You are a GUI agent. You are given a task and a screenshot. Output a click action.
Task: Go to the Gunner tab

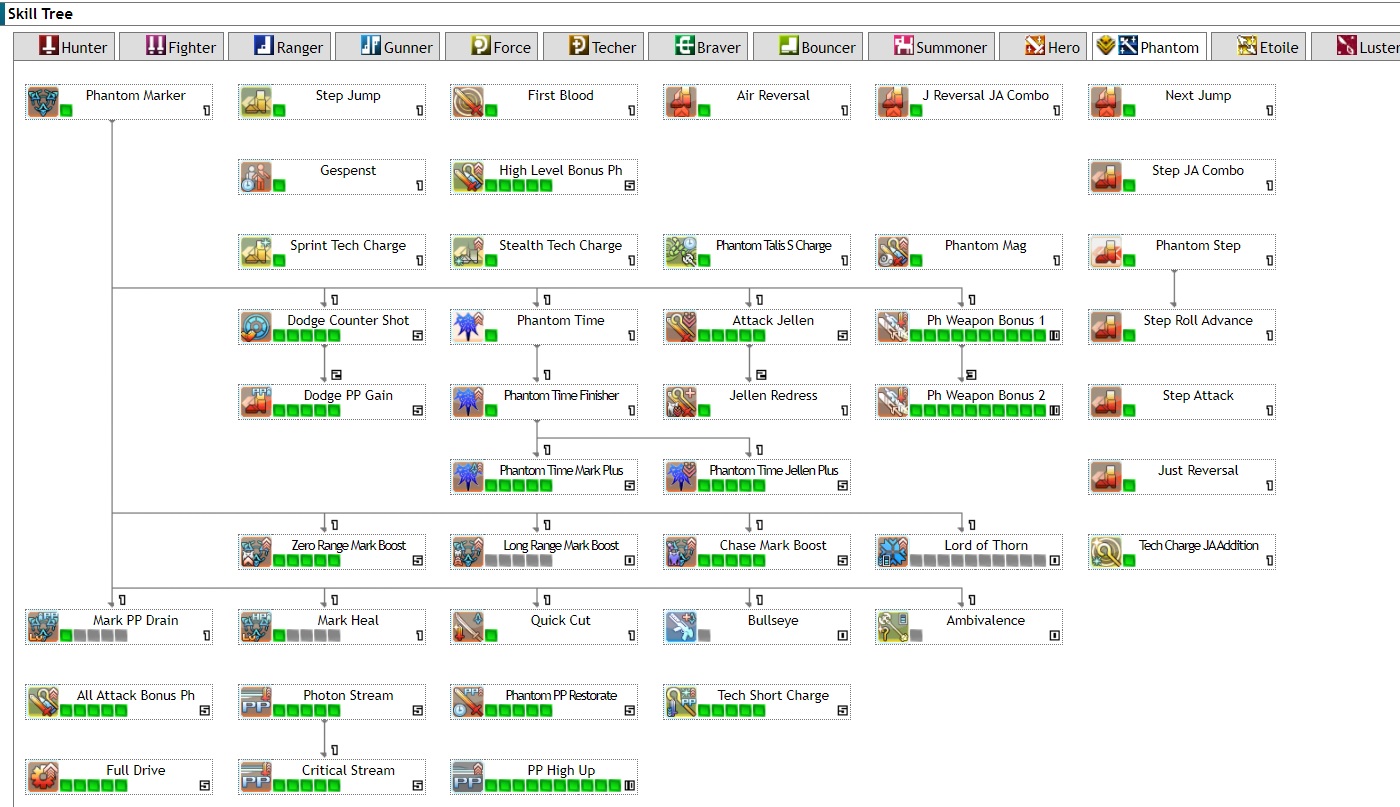(x=386, y=47)
